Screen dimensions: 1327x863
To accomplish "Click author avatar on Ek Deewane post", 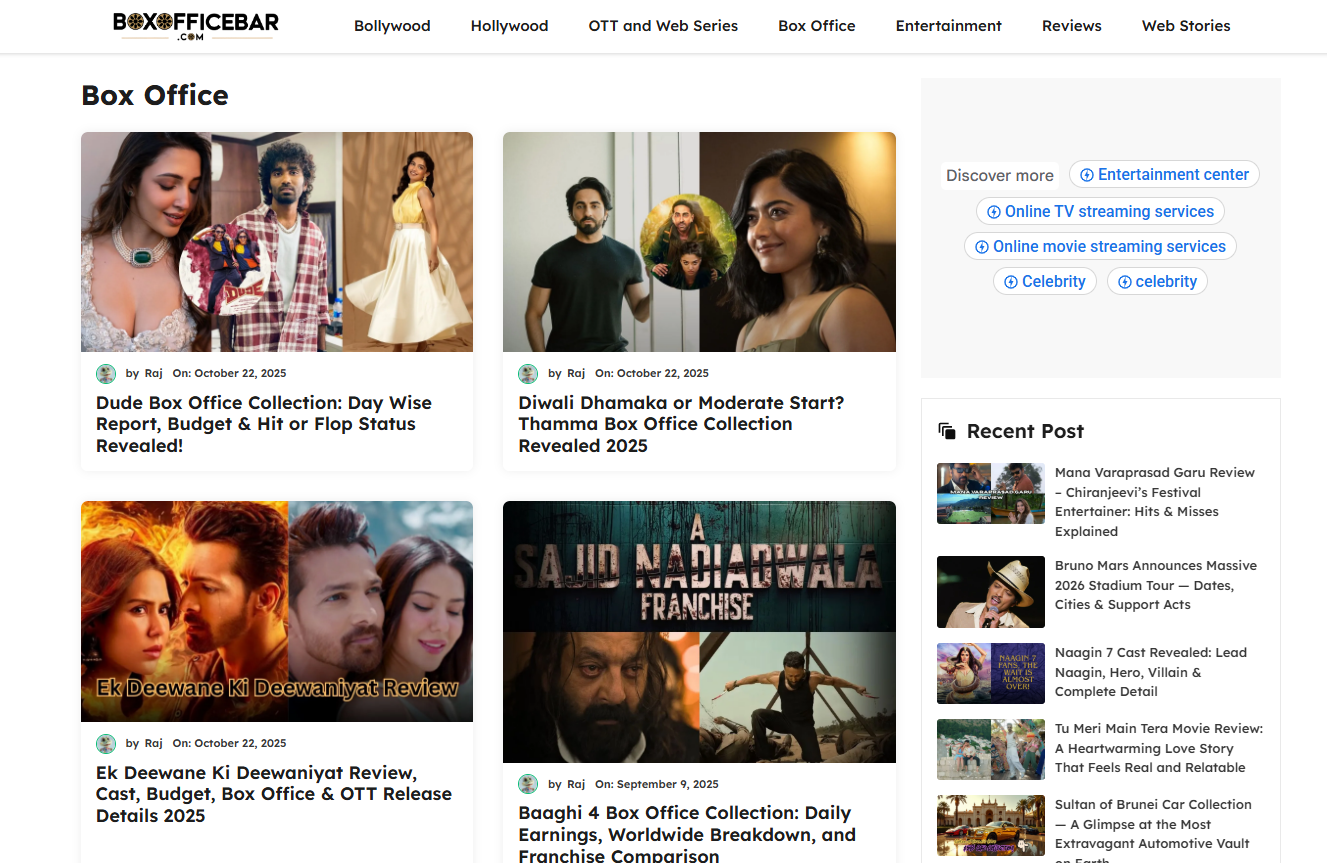I will (x=106, y=744).
